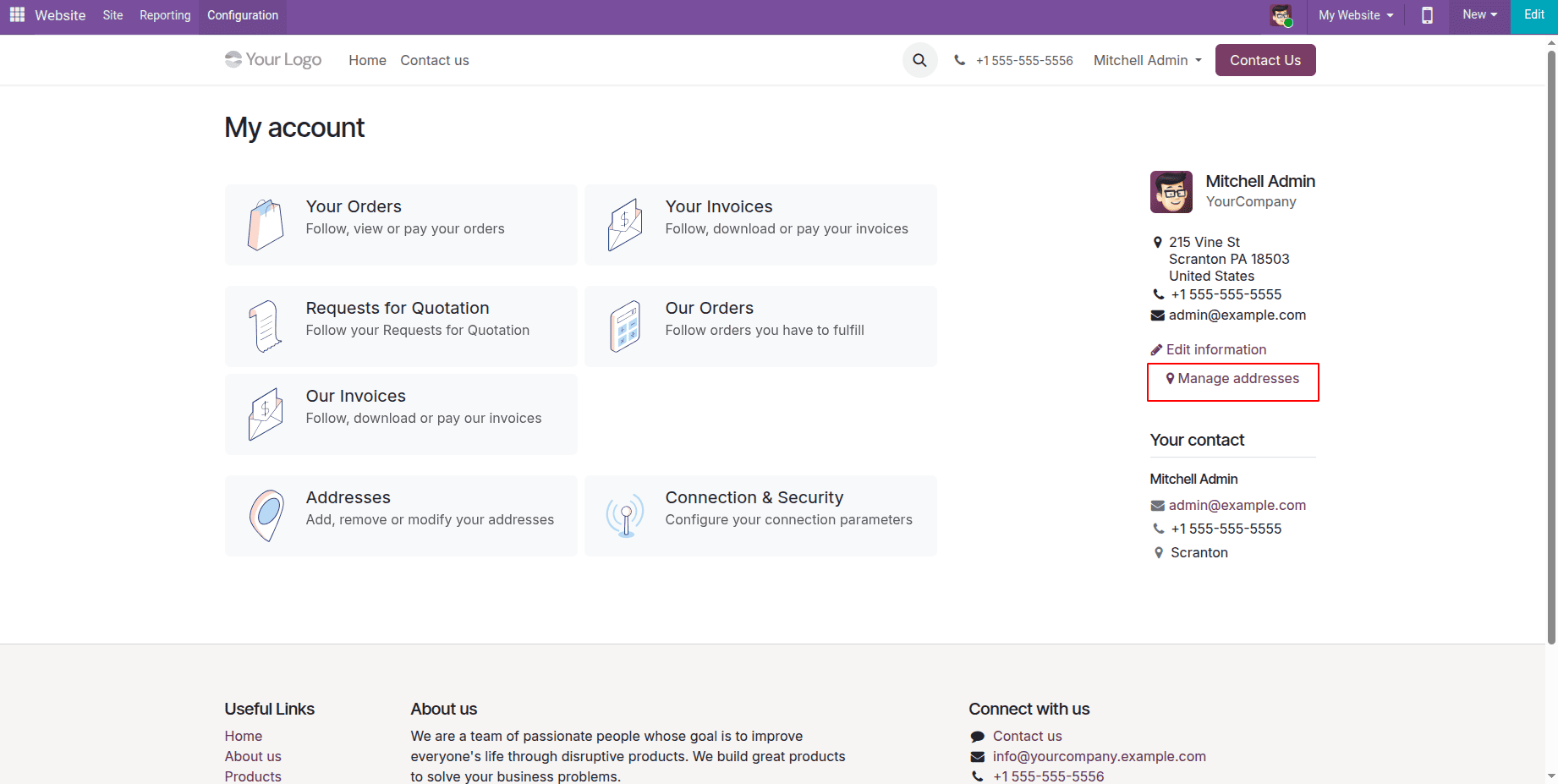Click footer Products link
Image resolution: width=1558 pixels, height=784 pixels.
253,776
